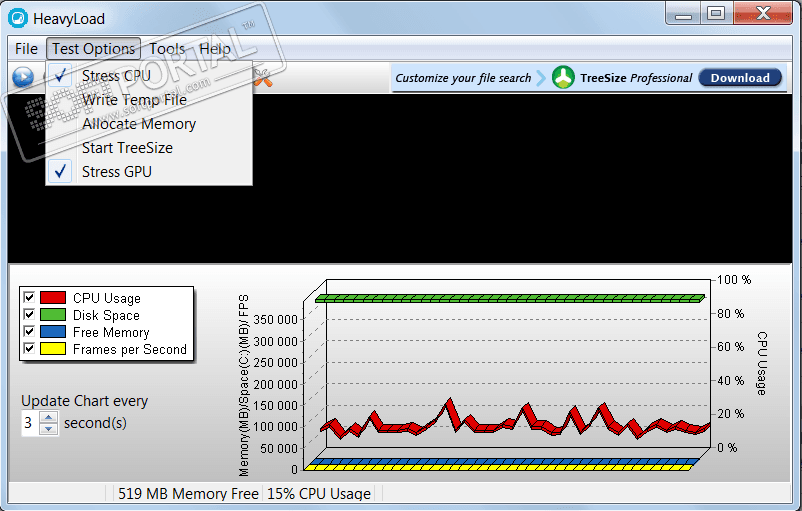This screenshot has height=511, width=802.
Task: Uncheck the Free Memory legend checkbox
Action: (29, 331)
